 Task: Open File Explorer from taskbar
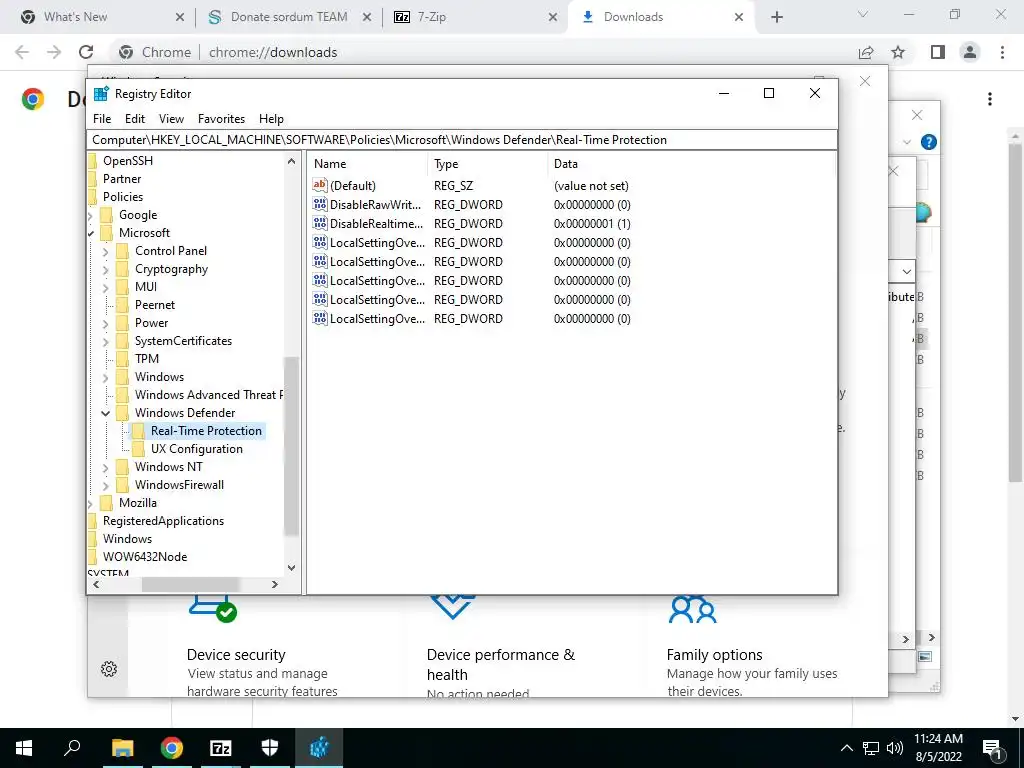[x=122, y=748]
